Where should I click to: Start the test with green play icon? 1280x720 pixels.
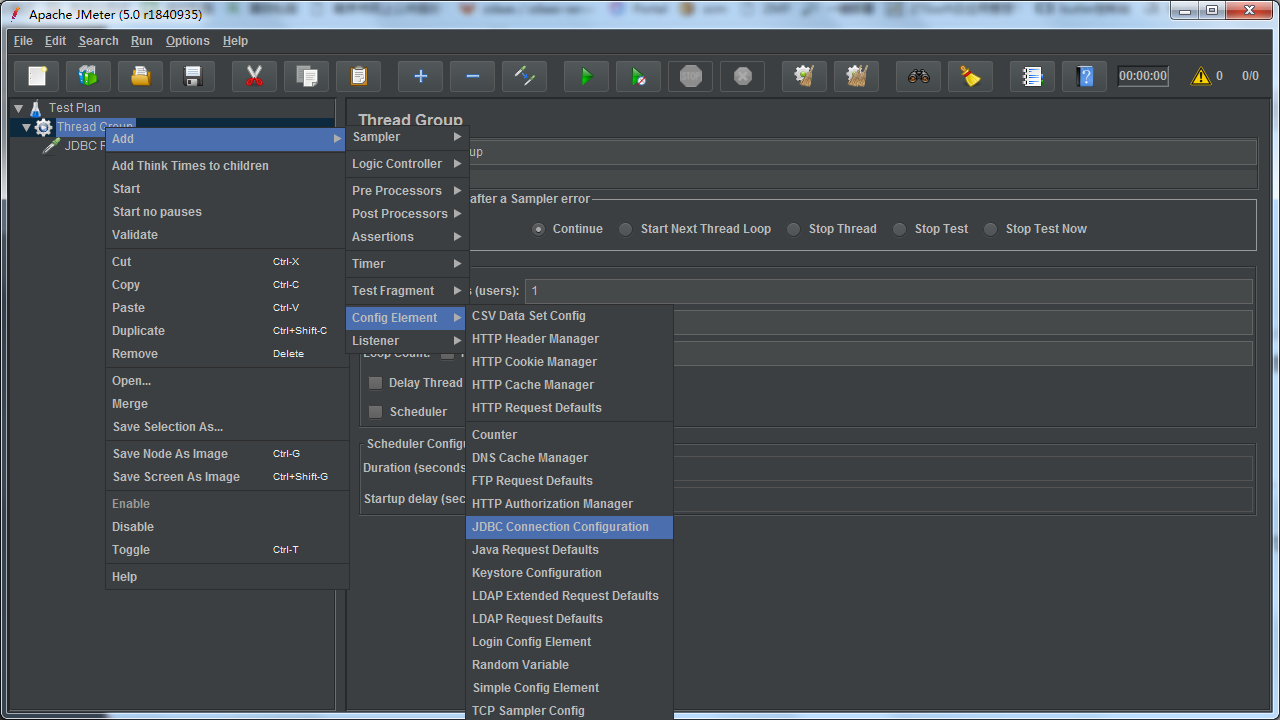click(587, 76)
